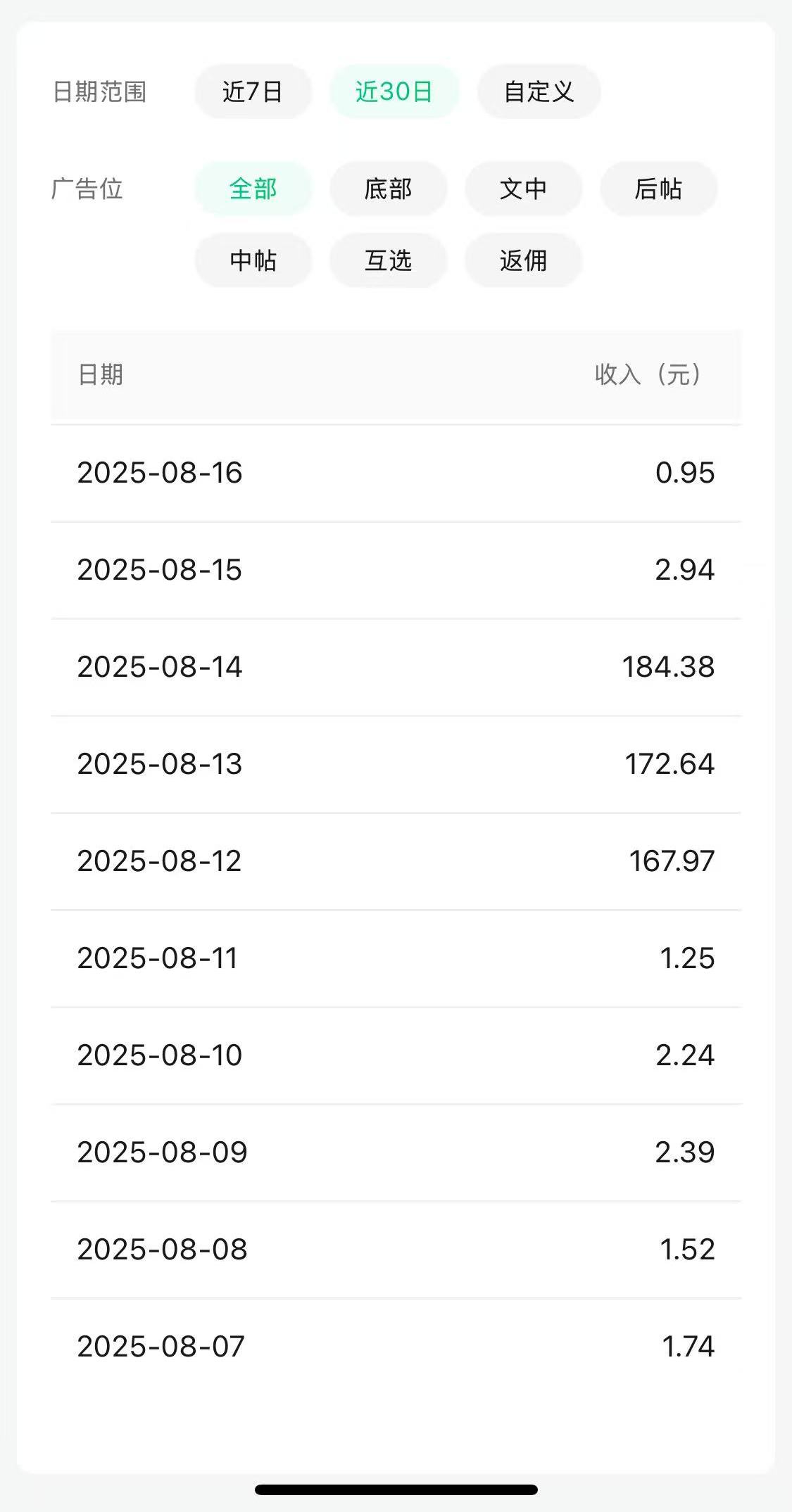Select the 全部 ad position filter
The image size is (792, 1512).
(253, 189)
